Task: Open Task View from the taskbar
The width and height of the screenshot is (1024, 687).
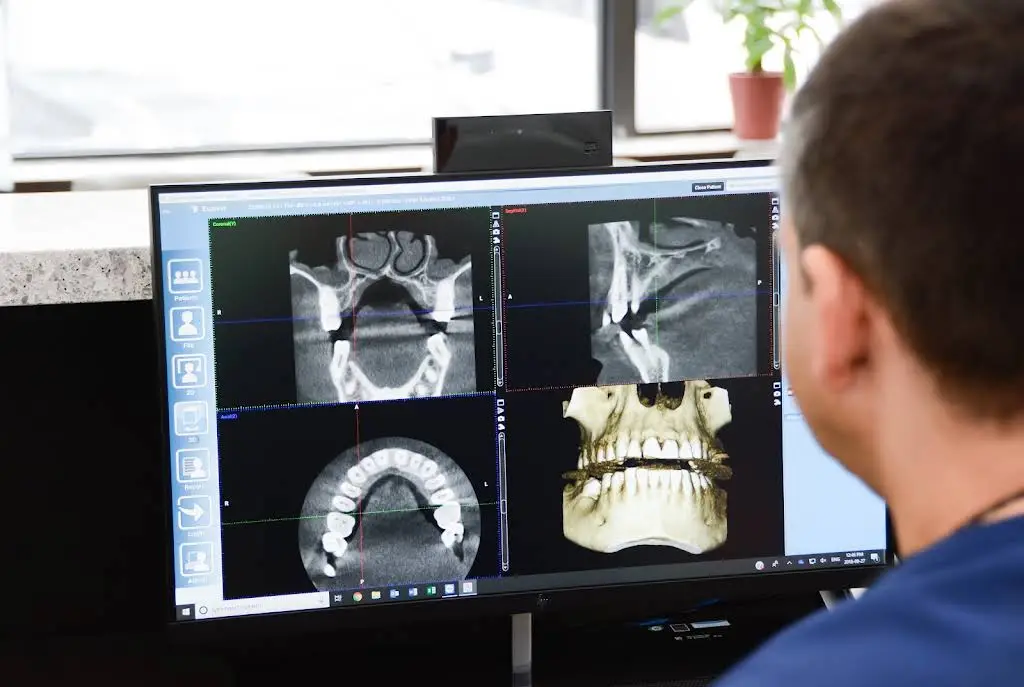Action: [x=338, y=598]
